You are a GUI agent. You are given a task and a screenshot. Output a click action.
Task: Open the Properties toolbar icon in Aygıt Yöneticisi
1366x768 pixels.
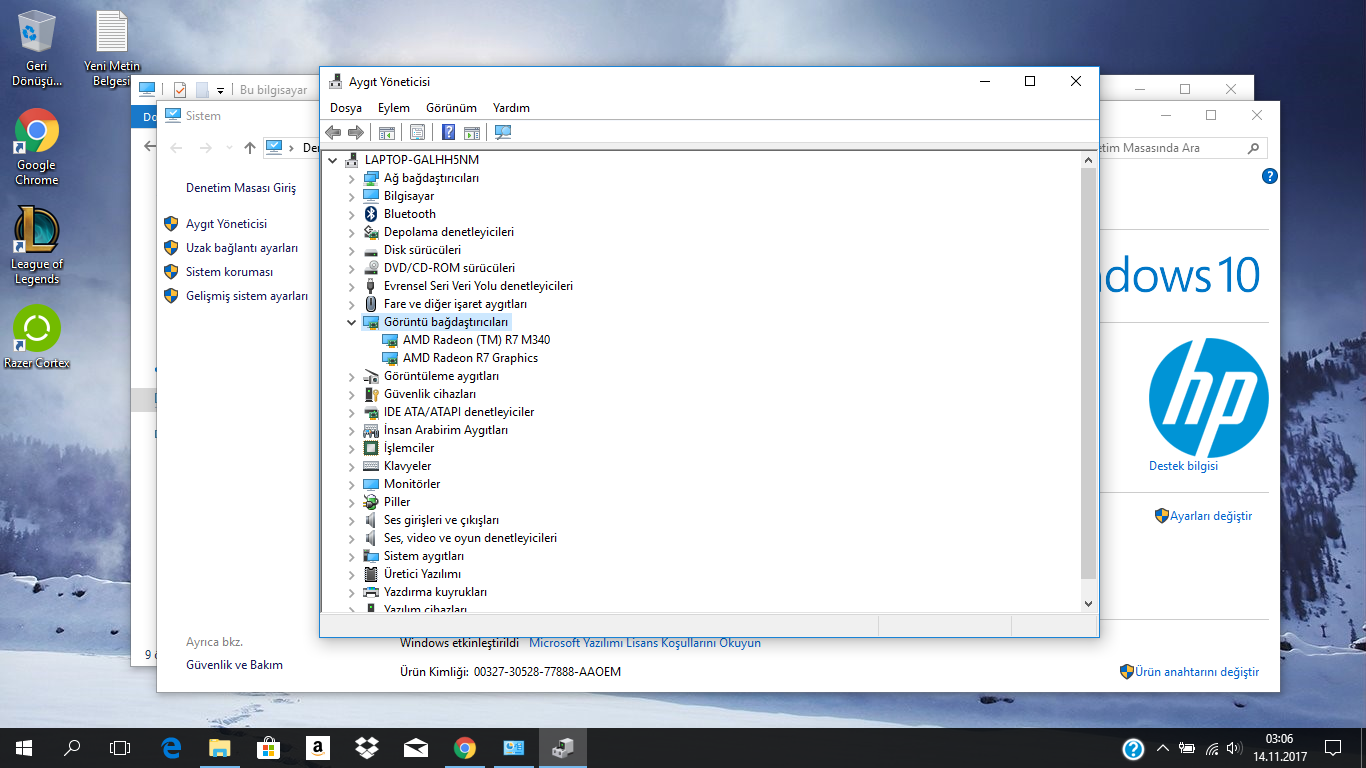pyautogui.click(x=418, y=132)
